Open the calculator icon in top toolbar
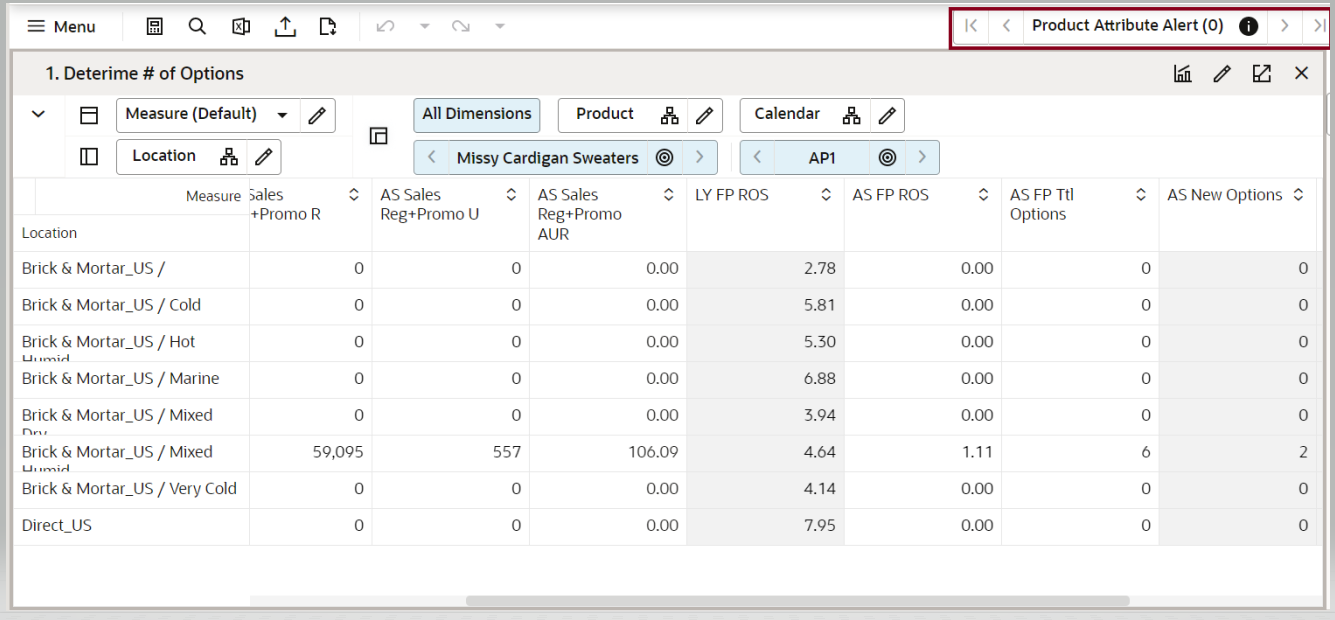1335x620 pixels. [x=155, y=27]
